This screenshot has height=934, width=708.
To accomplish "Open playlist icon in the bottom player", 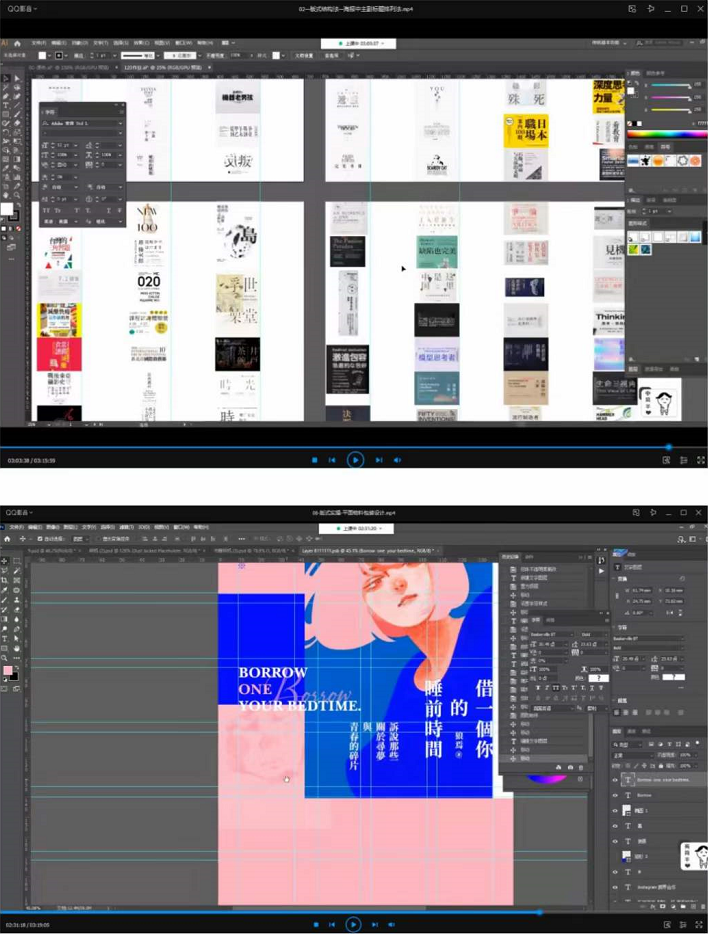I will 684,924.
